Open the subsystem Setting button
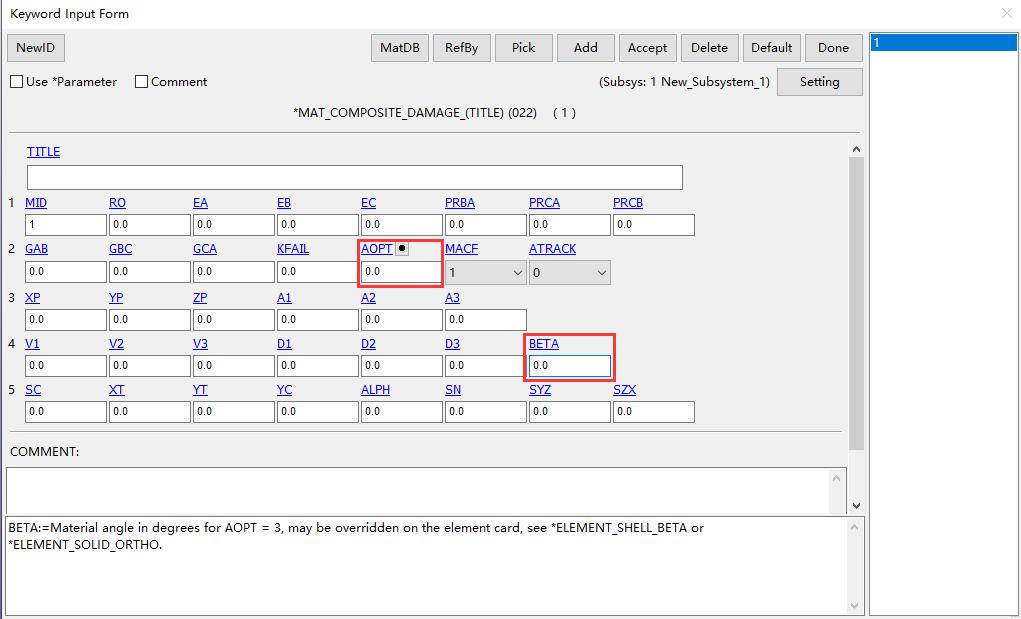 819,82
